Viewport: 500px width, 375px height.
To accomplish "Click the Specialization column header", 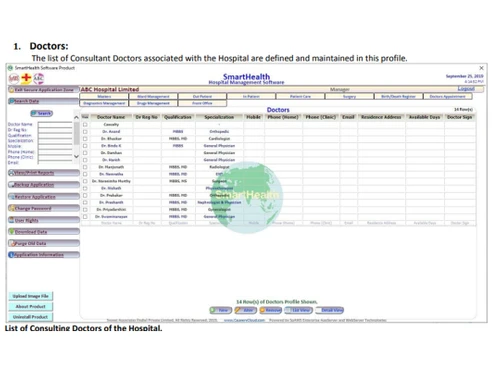I will [x=219, y=117].
